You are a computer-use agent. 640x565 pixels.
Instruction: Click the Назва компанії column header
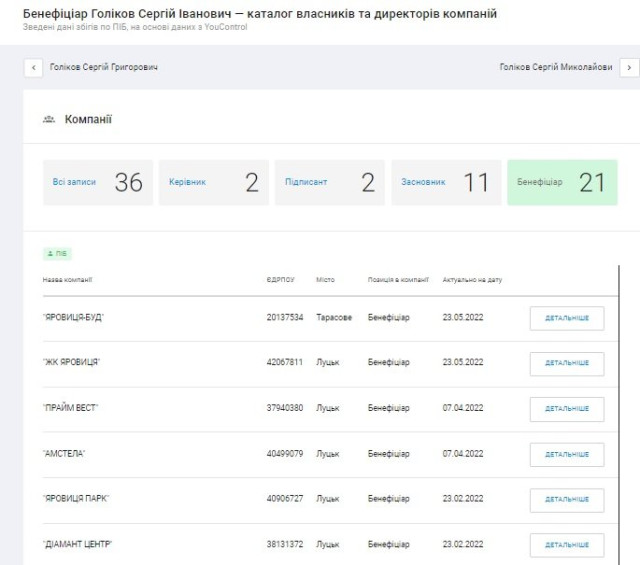click(68, 280)
